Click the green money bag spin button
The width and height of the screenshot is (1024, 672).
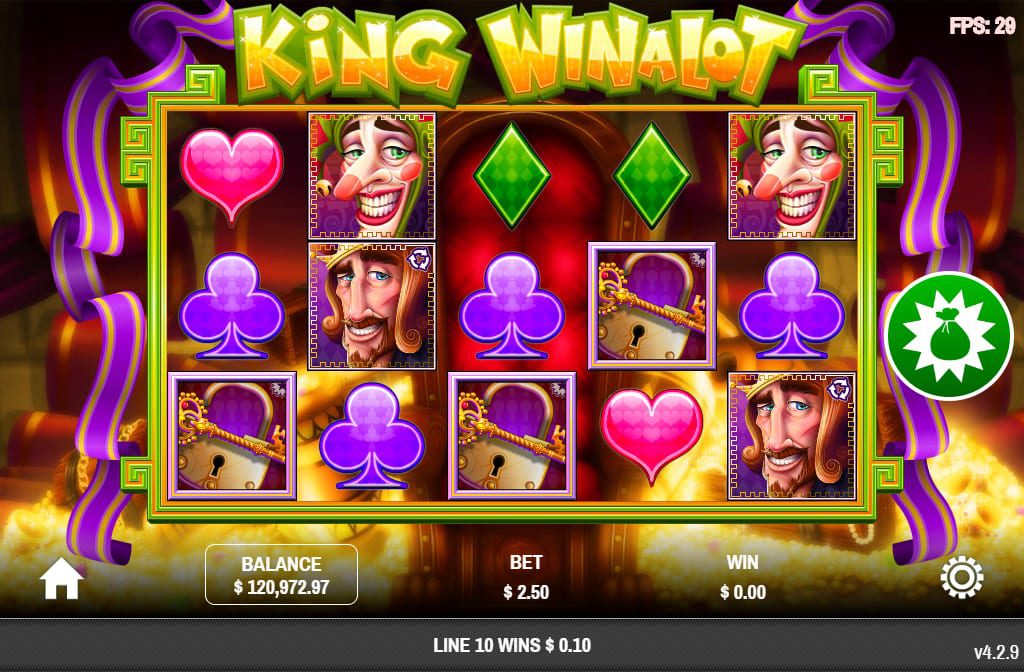949,335
